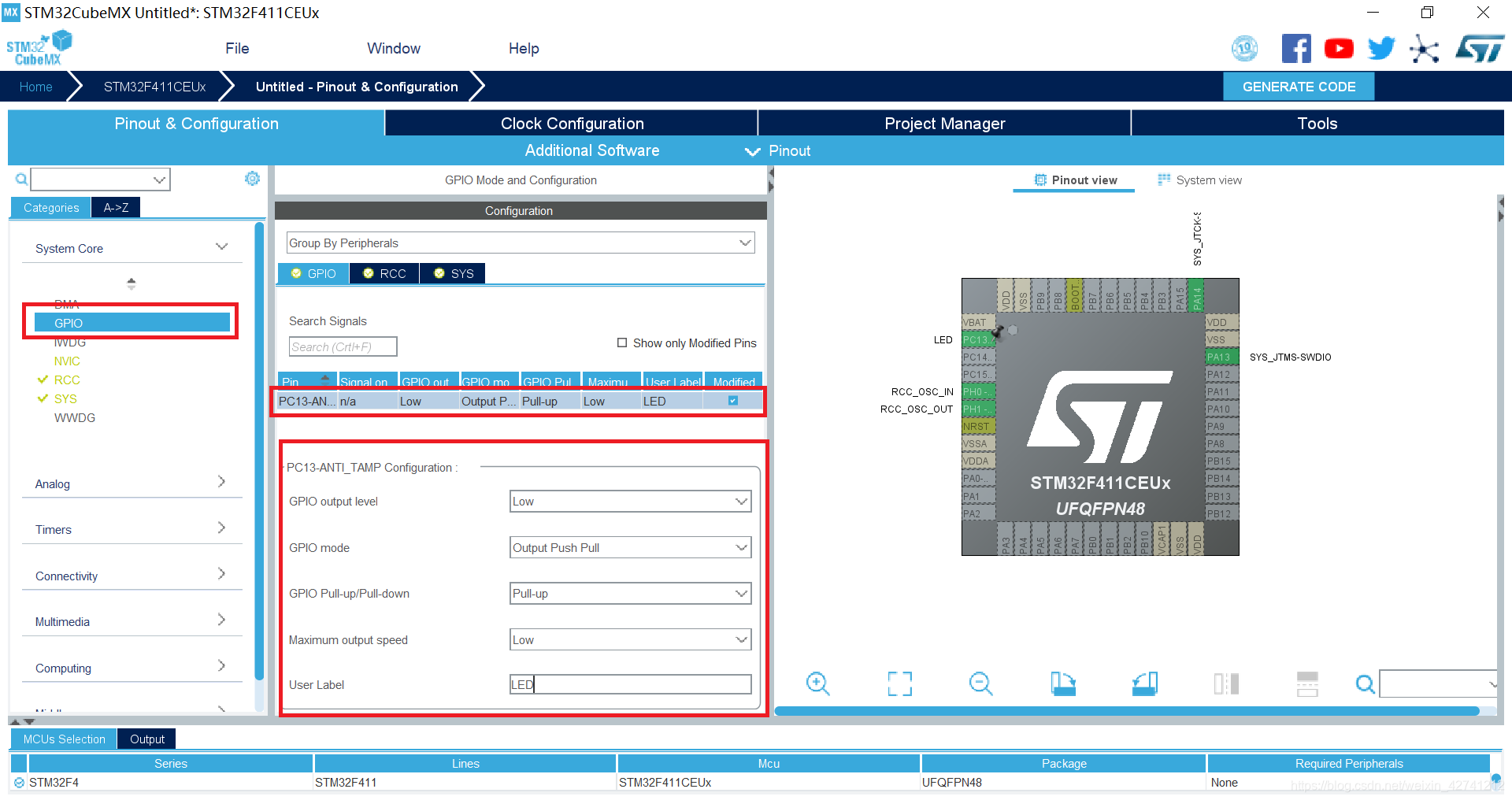Open the category search combo box
The image size is (1512, 800).
point(100,180)
